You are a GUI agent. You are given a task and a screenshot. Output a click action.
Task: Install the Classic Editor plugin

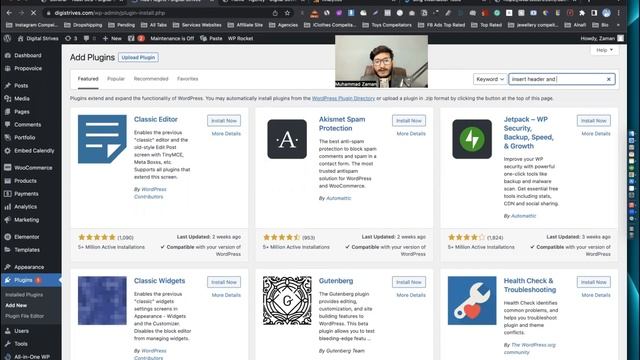pyautogui.click(x=224, y=121)
